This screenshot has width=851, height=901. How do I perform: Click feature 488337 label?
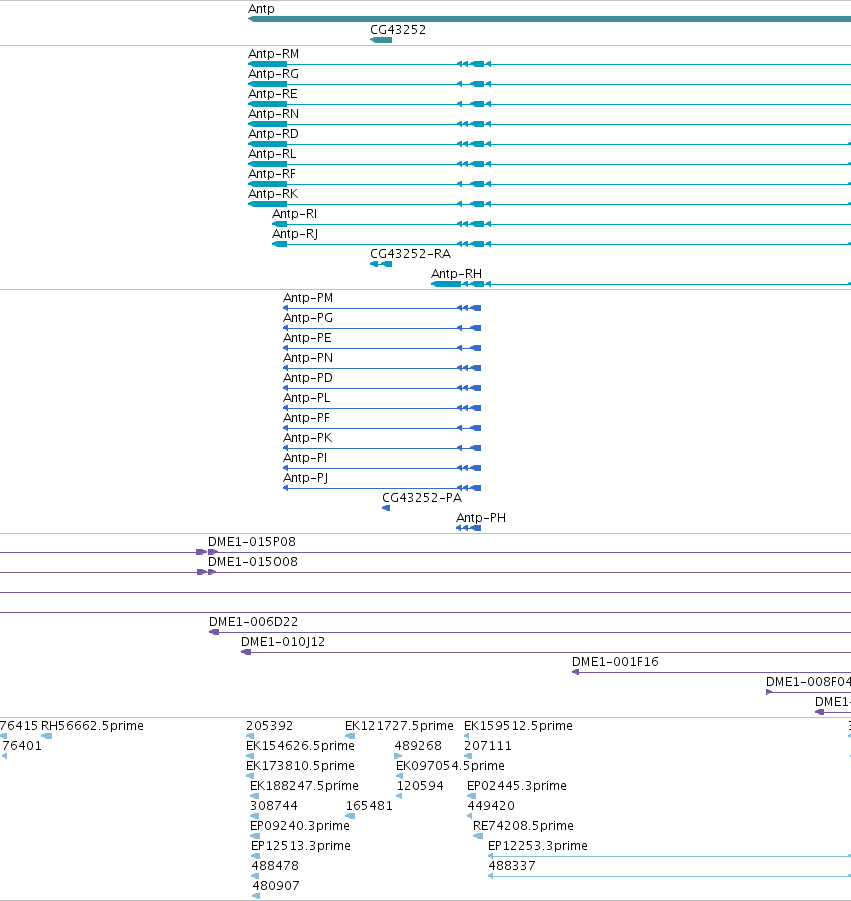click(x=511, y=865)
